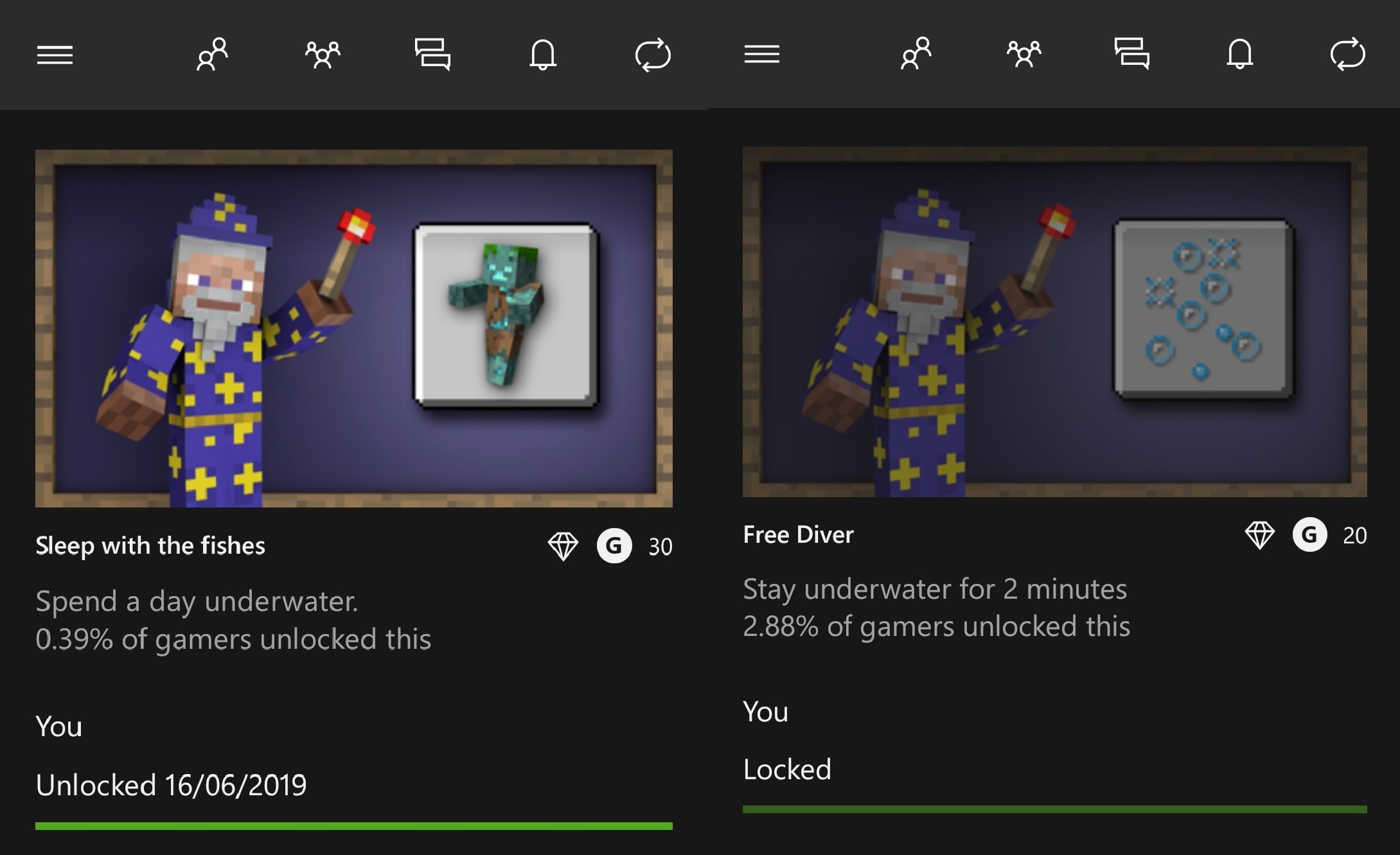
Task: Click bubbles tile in Free Diver art
Action: (x=1203, y=309)
